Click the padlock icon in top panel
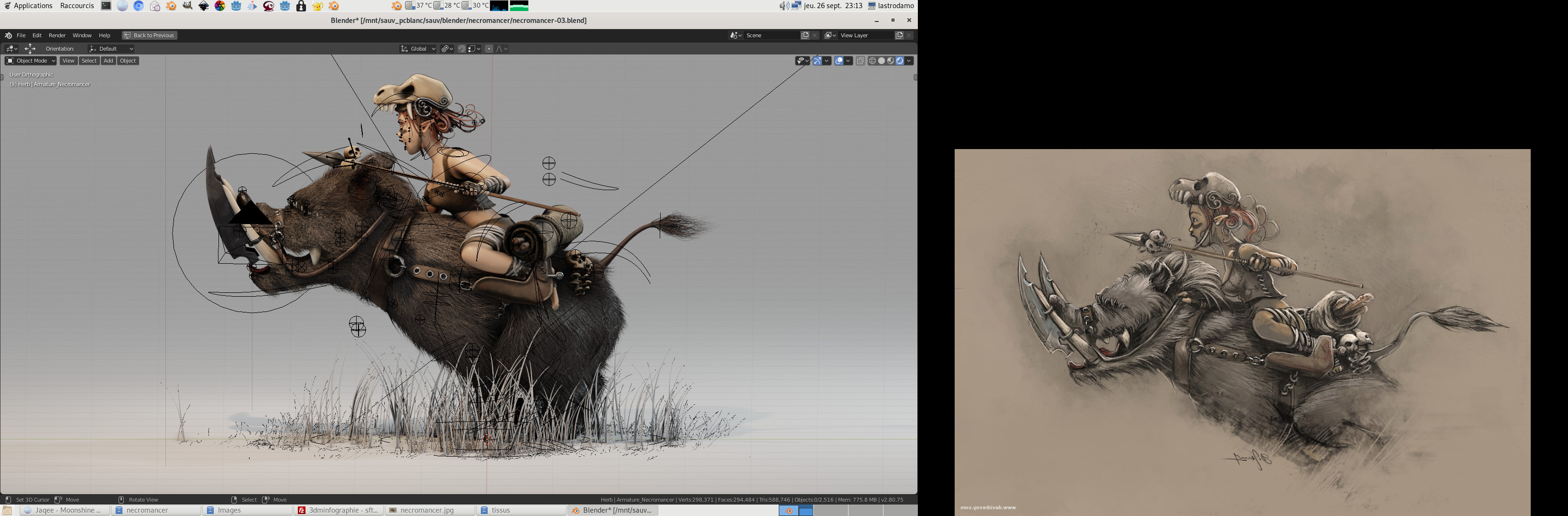Viewport: 1568px width, 516px height. point(301,6)
